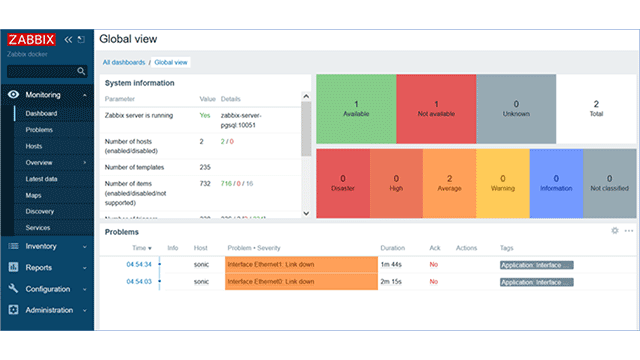
Task: Collapse the sidebar with double-arrow icon
Action: pyautogui.click(x=68, y=40)
